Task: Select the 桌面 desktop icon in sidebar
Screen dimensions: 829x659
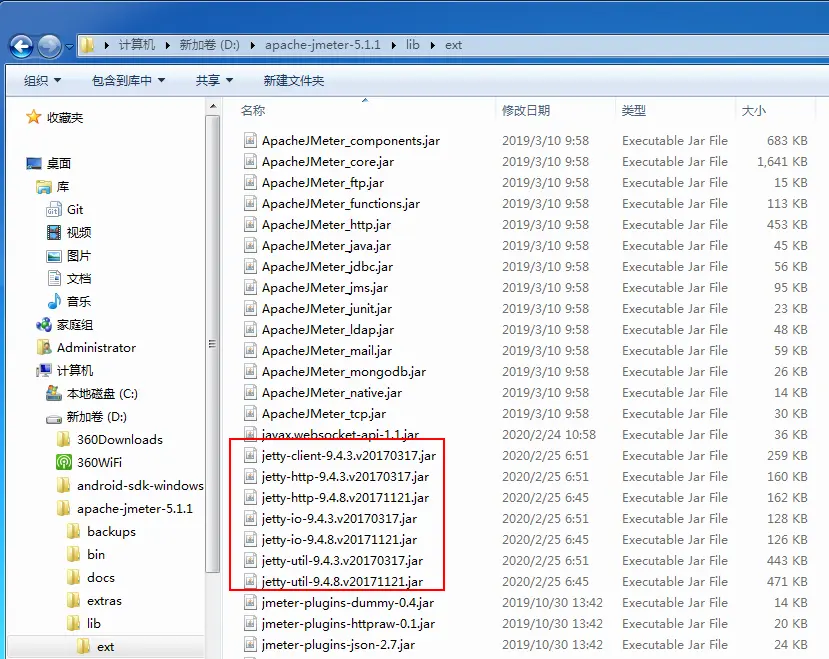Action: (x=34, y=163)
